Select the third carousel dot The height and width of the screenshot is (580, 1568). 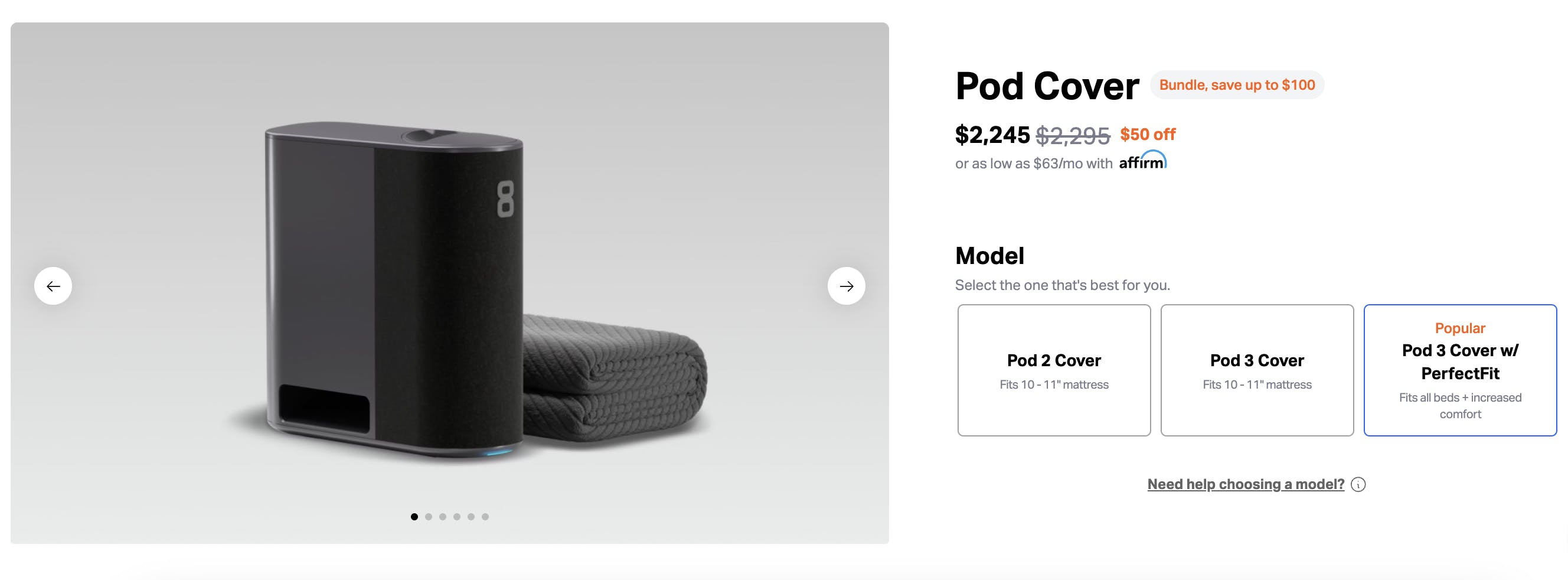443,517
